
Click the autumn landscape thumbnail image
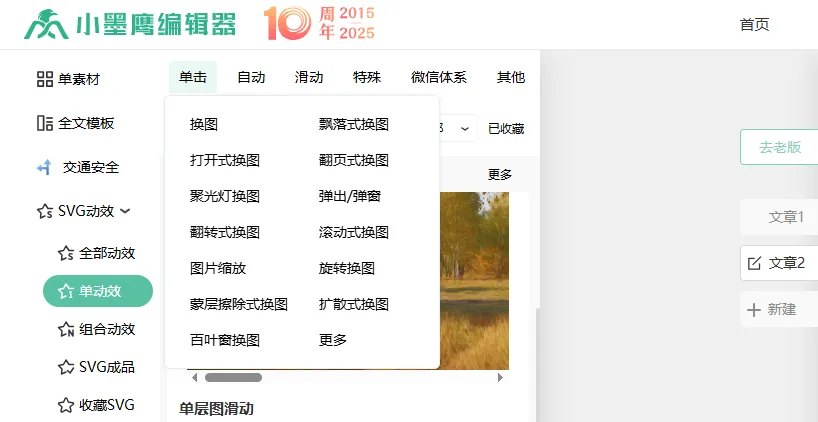tap(474, 281)
